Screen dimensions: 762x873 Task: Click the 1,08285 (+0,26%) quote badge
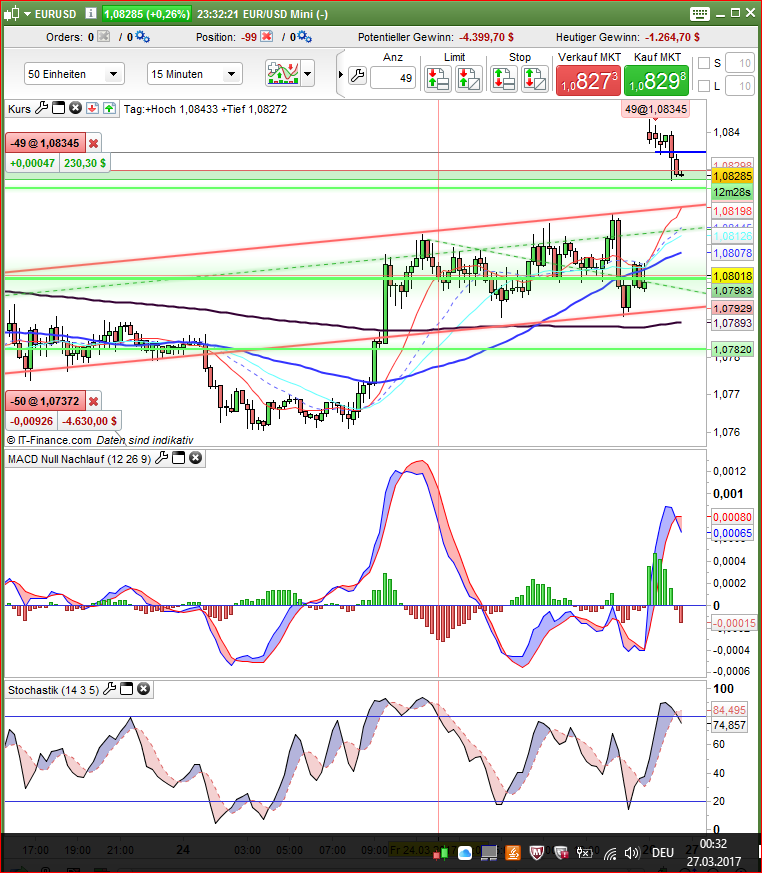coord(147,14)
